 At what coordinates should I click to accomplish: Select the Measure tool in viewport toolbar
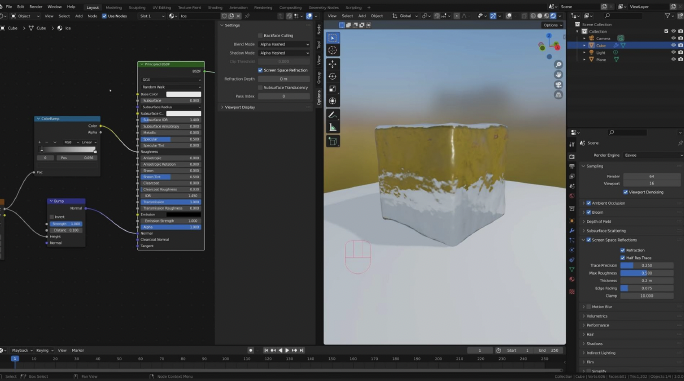coord(332,127)
